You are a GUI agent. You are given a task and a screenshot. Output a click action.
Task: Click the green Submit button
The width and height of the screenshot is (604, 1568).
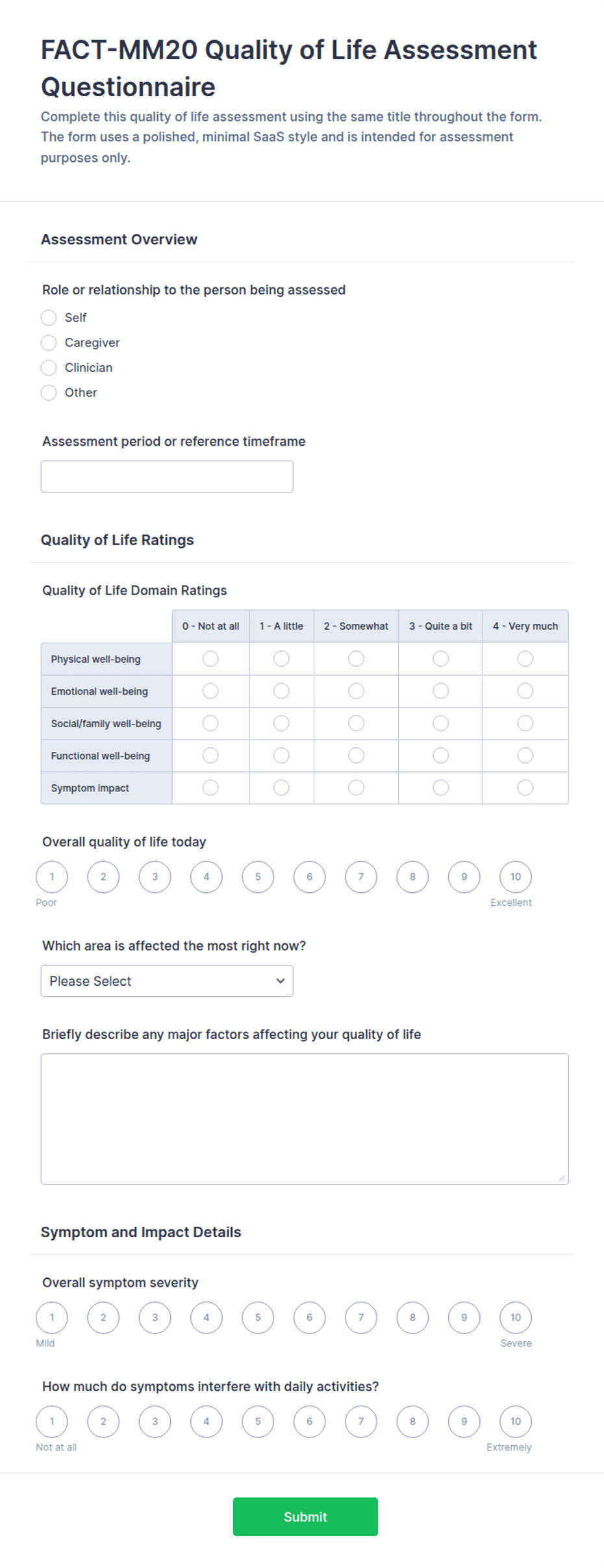pyautogui.click(x=305, y=1517)
